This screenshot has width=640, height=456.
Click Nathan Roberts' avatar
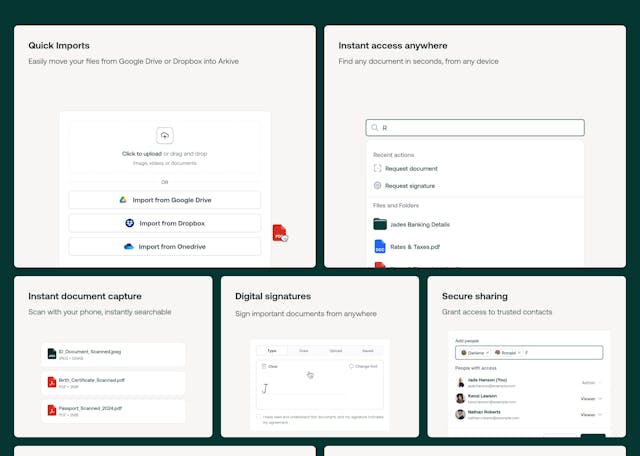tap(460, 414)
